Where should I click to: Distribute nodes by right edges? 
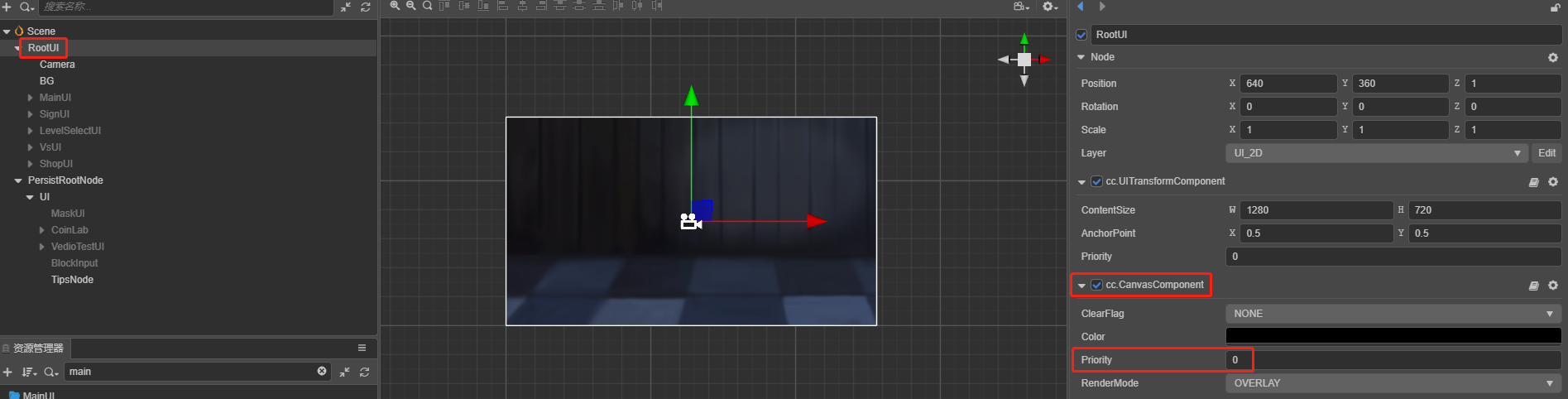point(657,5)
